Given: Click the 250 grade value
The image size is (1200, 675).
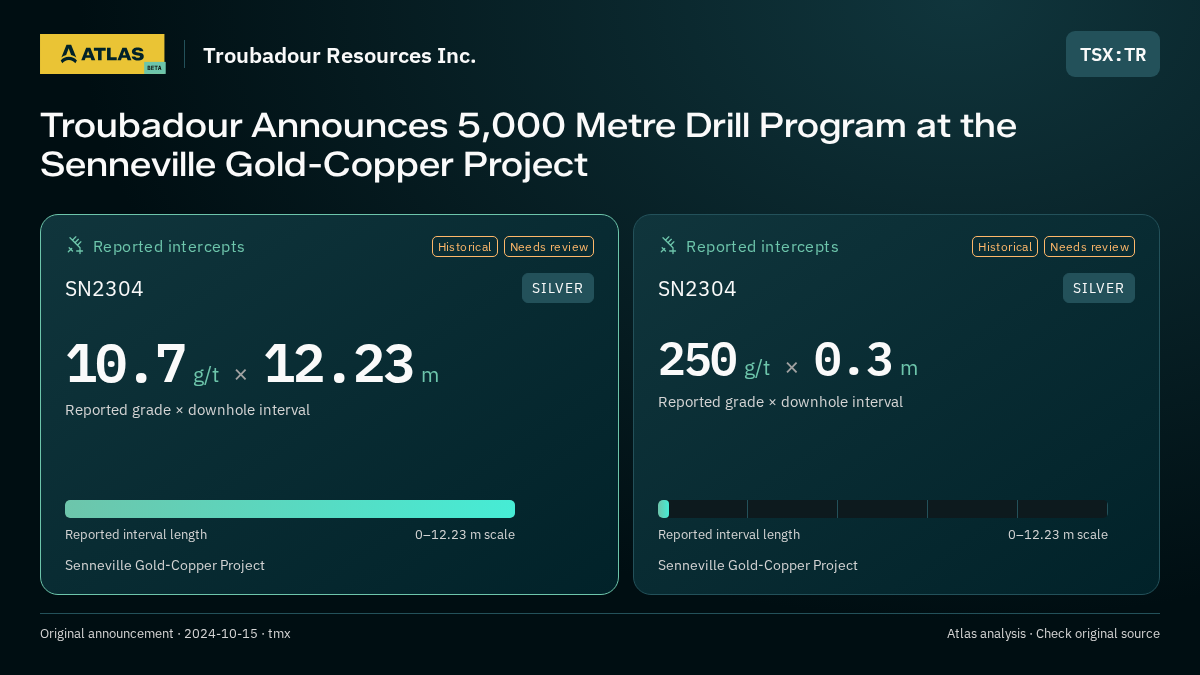Looking at the screenshot, I should point(697,361).
